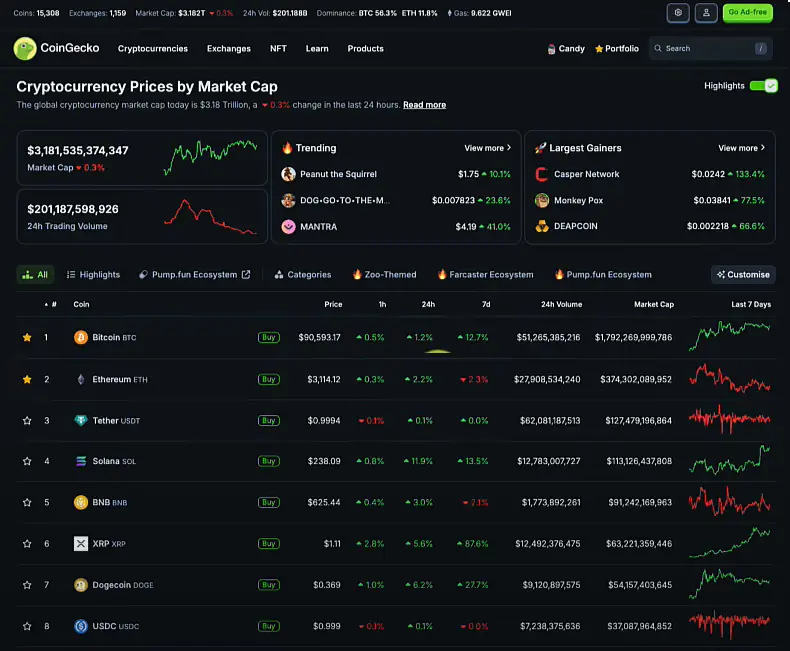This screenshot has width=790, height=651.
Task: Click Buy button for Bitcoin
Action: tap(269, 337)
